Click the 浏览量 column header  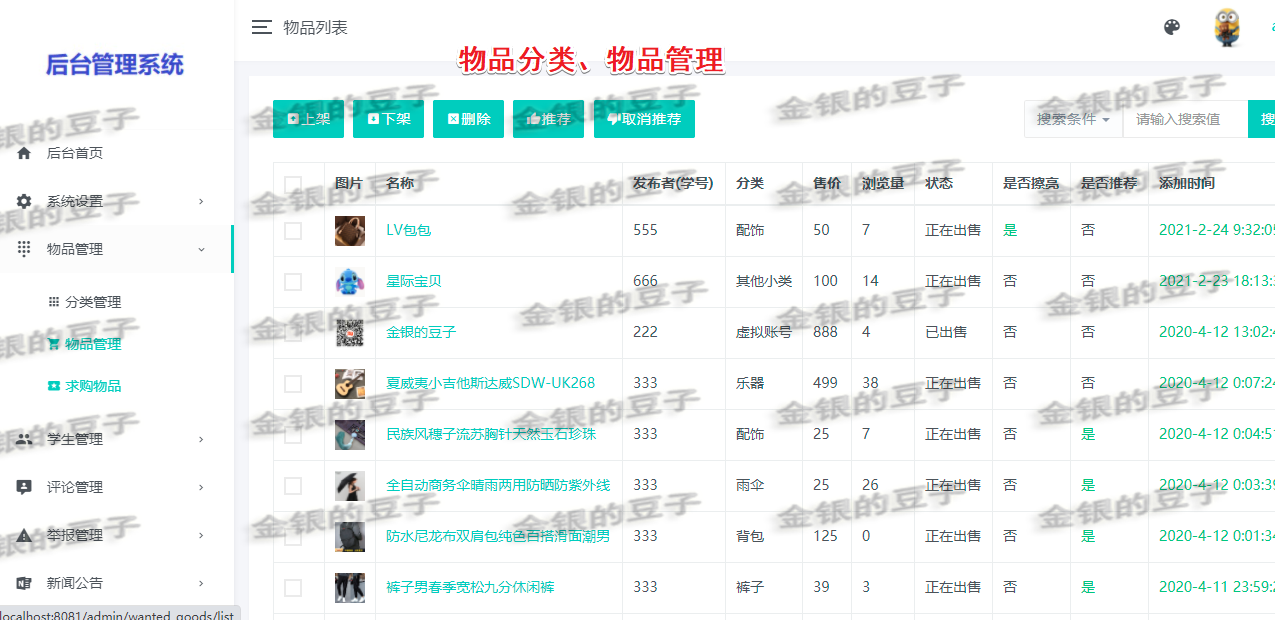tap(883, 183)
